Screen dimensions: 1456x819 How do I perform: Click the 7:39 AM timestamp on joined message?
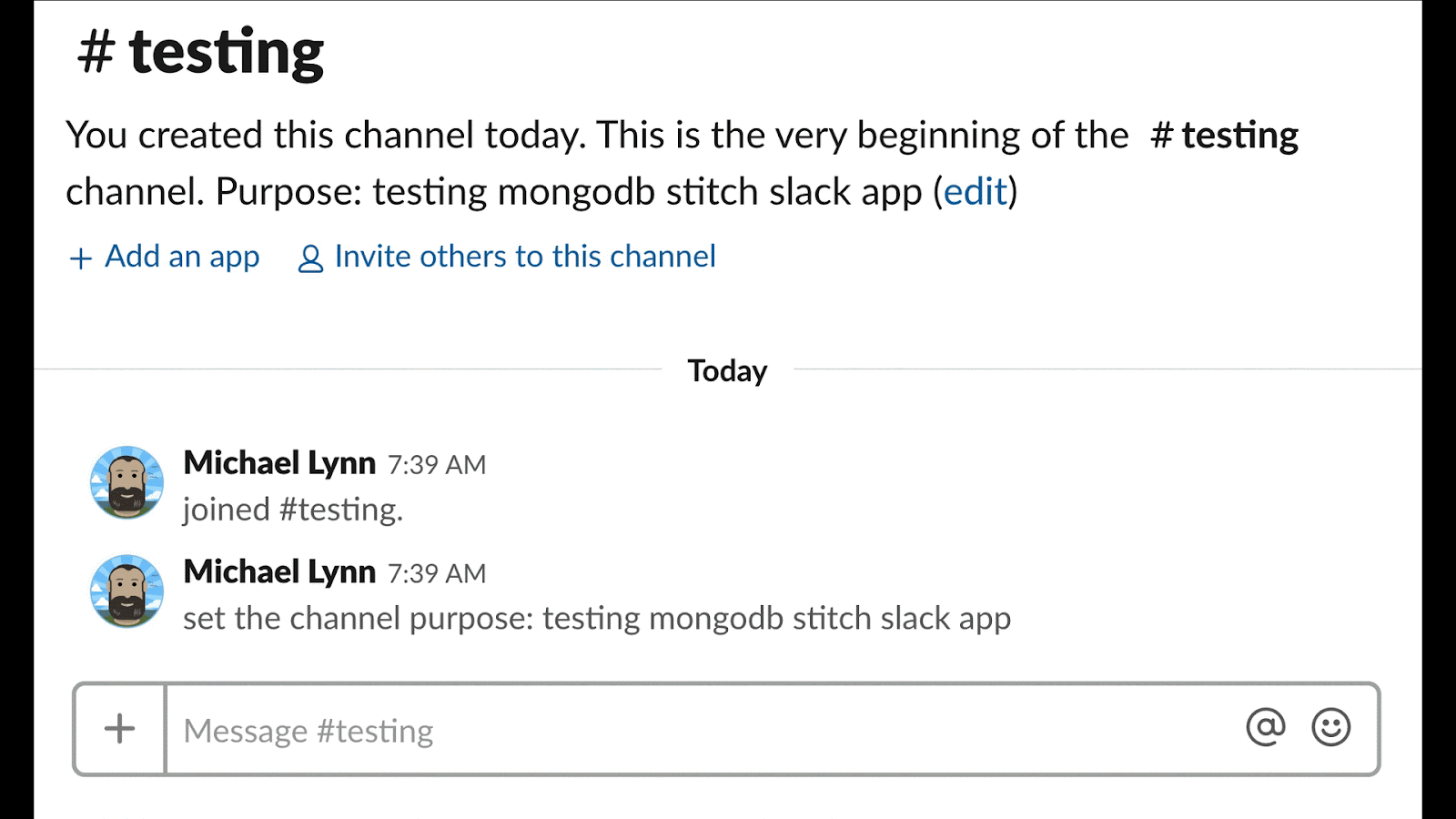click(437, 465)
